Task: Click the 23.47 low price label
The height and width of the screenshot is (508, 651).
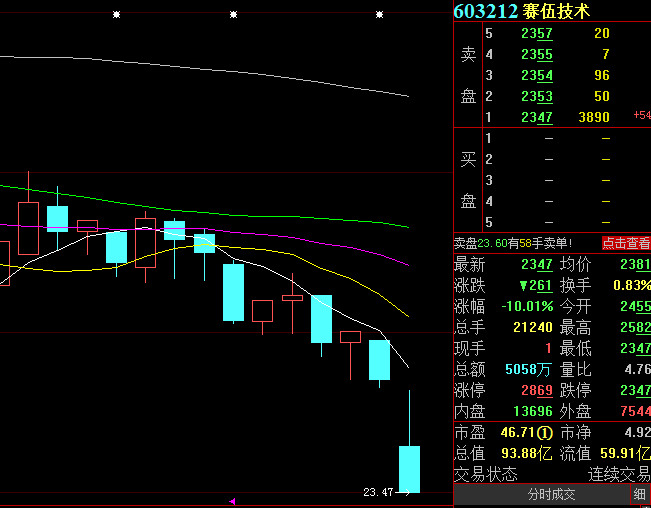Action: (x=378, y=492)
